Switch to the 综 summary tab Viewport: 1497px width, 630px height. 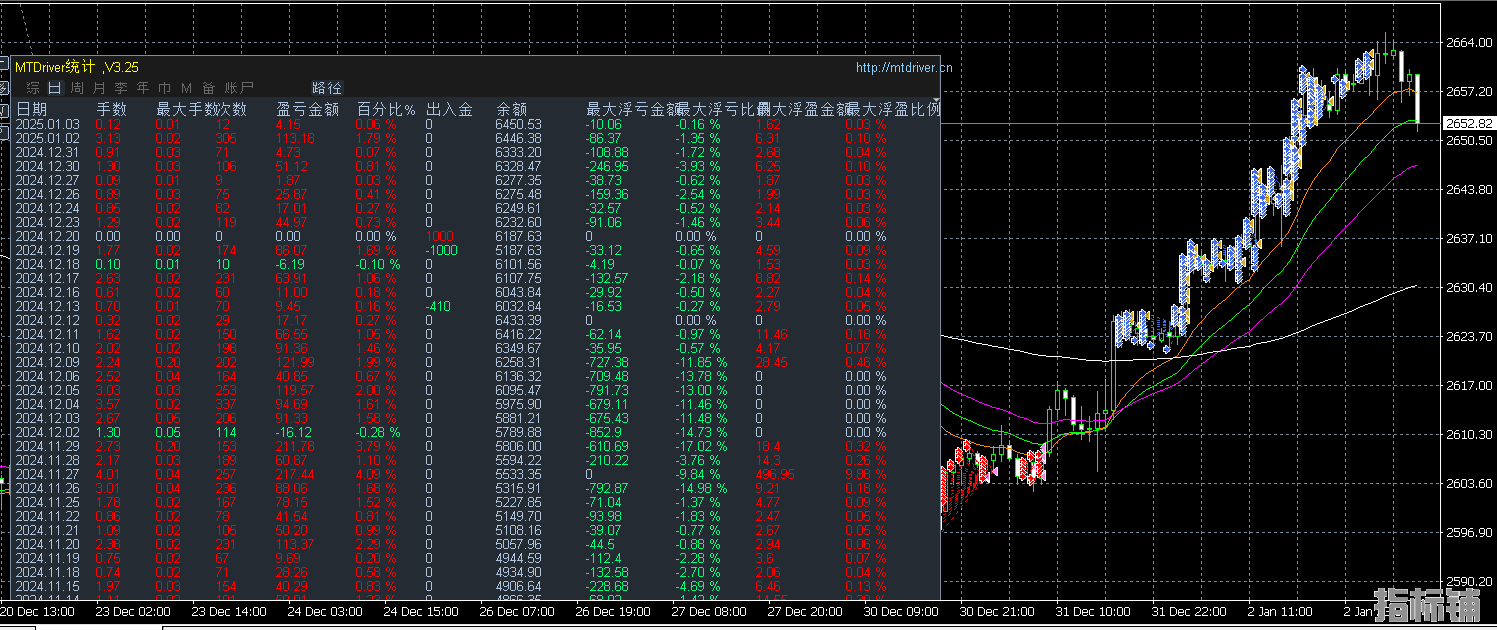pos(33,88)
